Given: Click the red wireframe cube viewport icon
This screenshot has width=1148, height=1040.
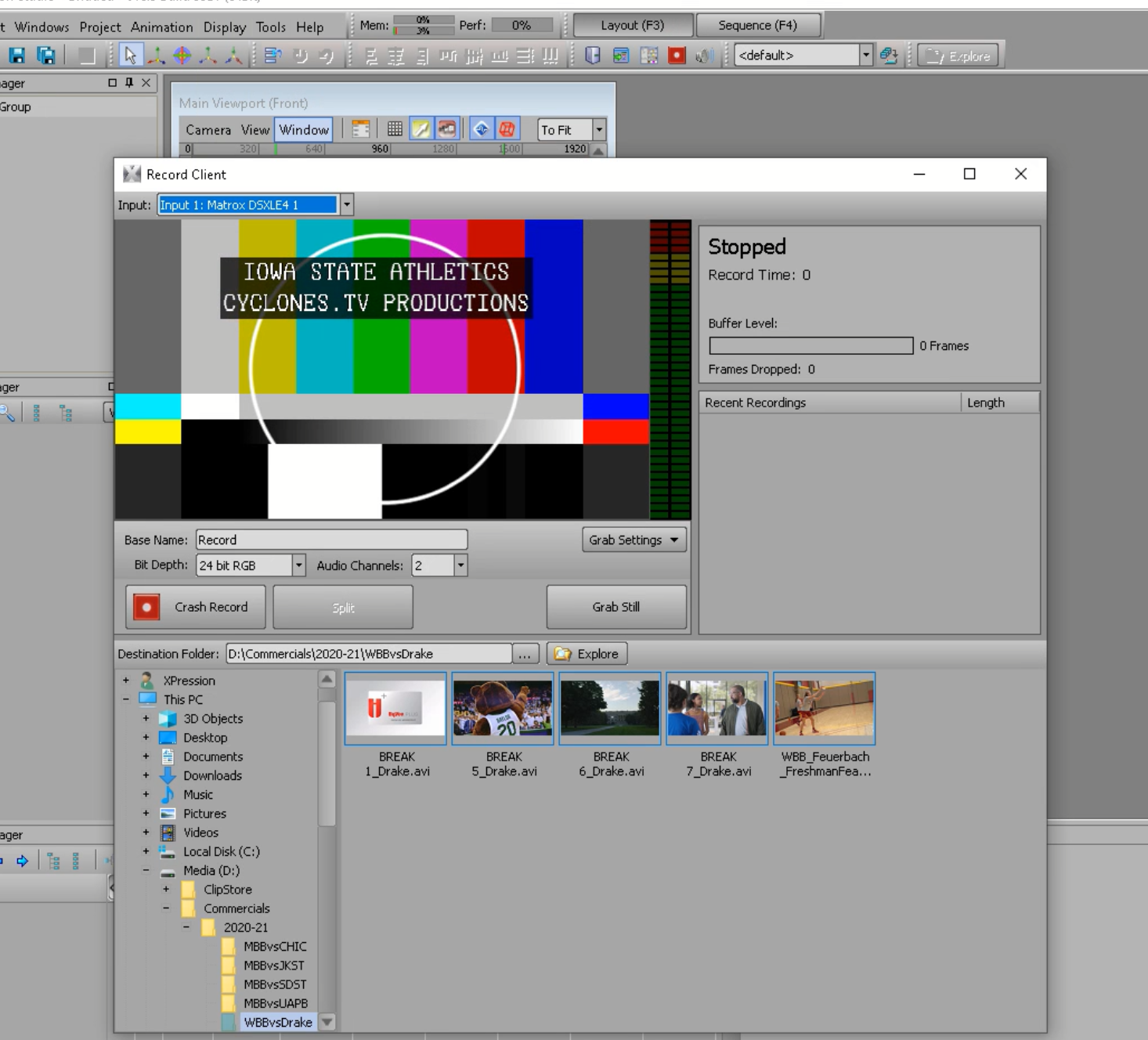Looking at the screenshot, I should pos(507,130).
